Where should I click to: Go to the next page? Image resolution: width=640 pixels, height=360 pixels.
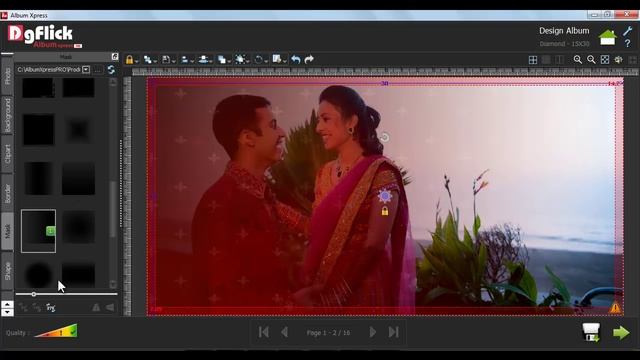tap(373, 332)
